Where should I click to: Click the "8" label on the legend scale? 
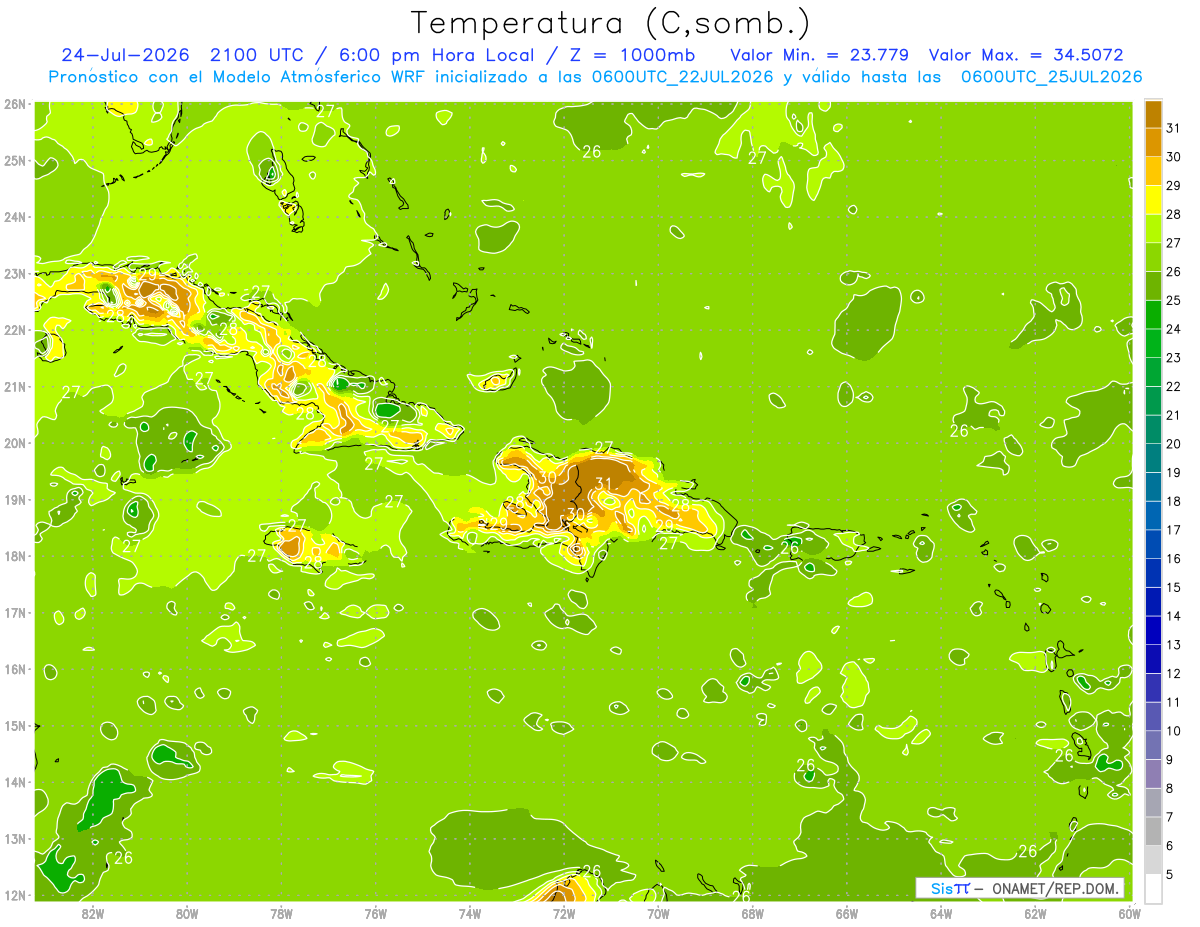pos(1170,788)
